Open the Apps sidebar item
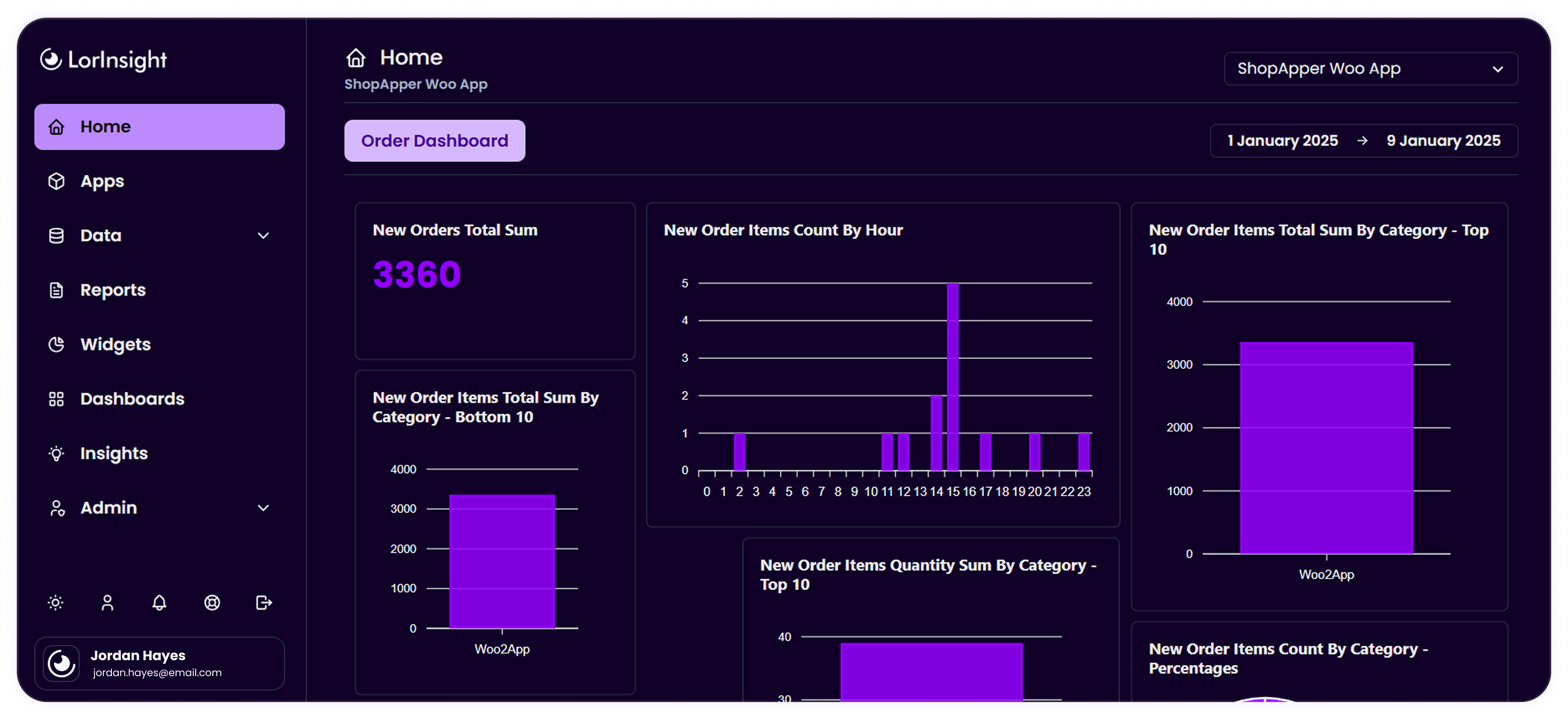Image resolution: width=1568 pixels, height=718 pixels. click(x=102, y=181)
